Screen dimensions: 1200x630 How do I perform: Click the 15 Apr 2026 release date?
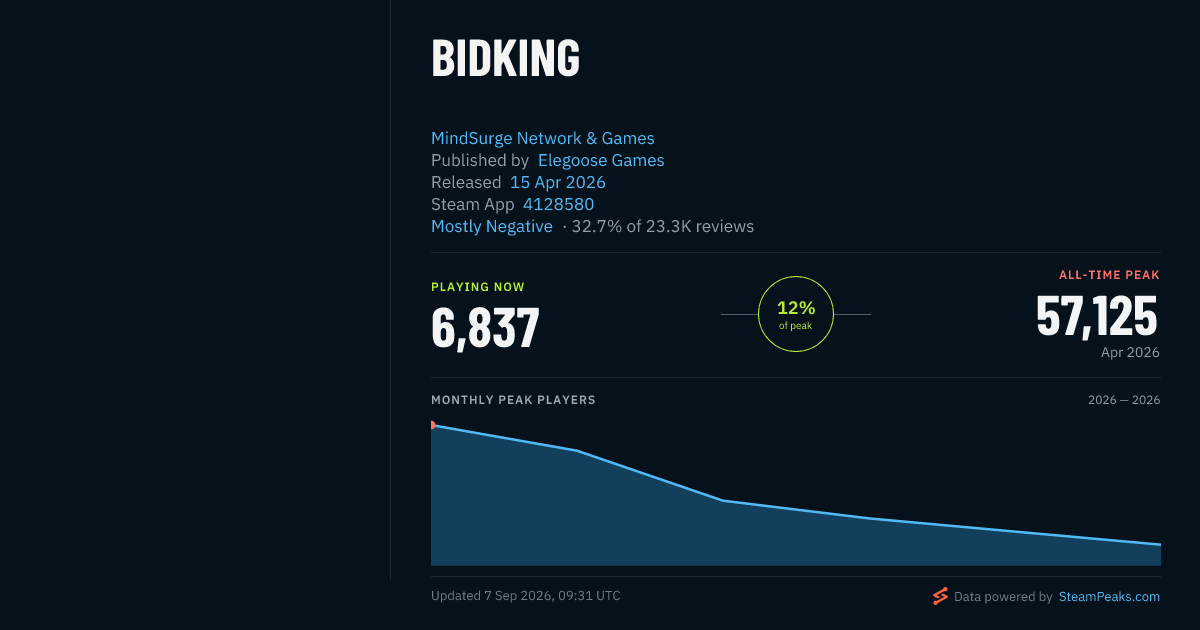click(558, 182)
